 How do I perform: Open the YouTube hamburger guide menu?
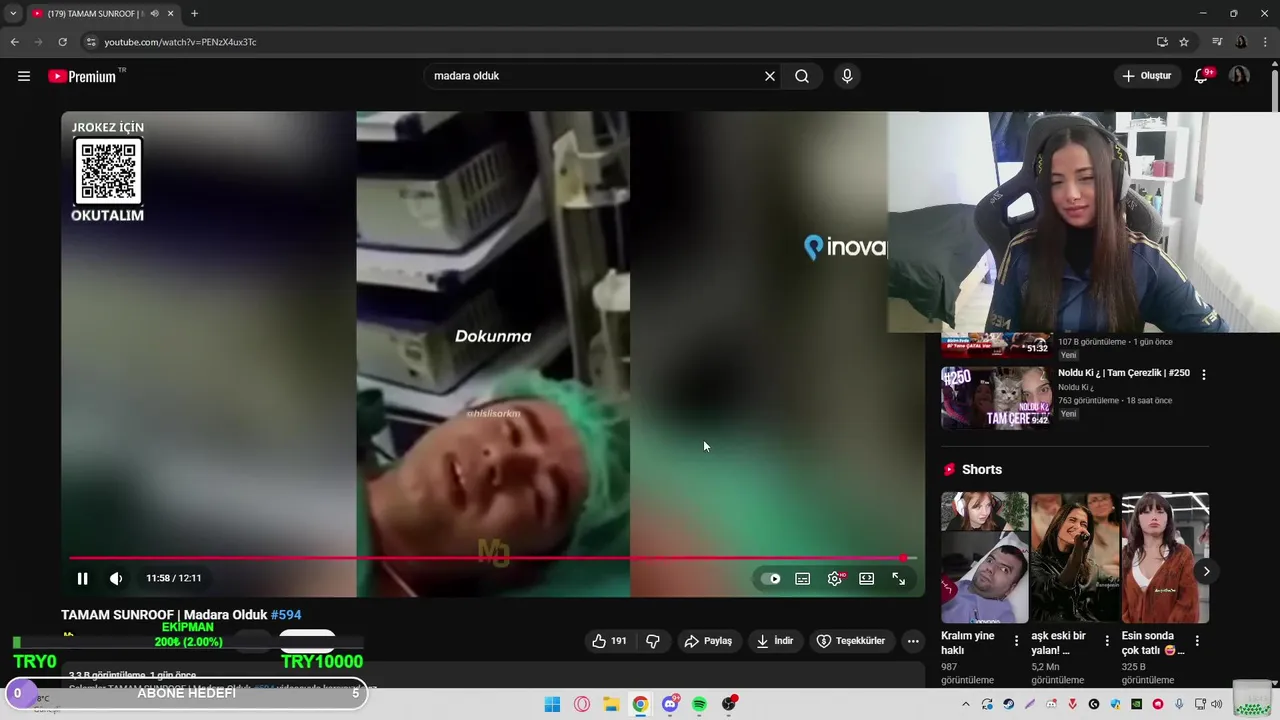tap(24, 76)
